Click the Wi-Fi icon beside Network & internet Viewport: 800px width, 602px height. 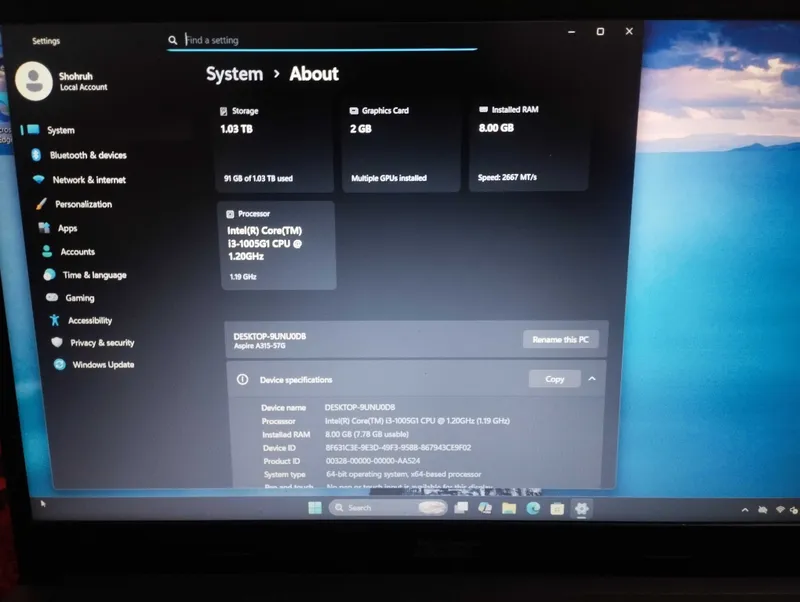(38, 179)
